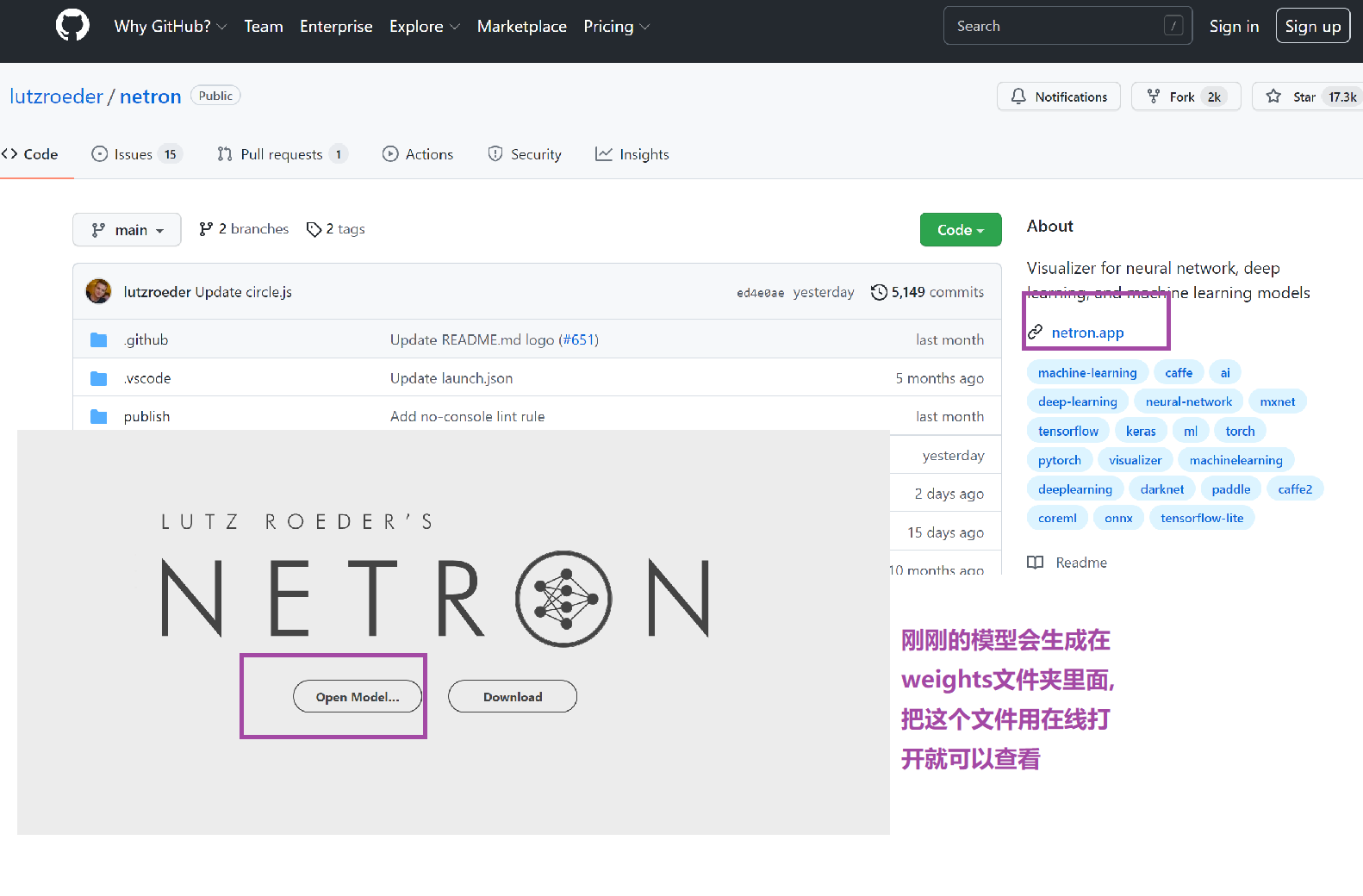Click the publish folder icon

coord(99,417)
